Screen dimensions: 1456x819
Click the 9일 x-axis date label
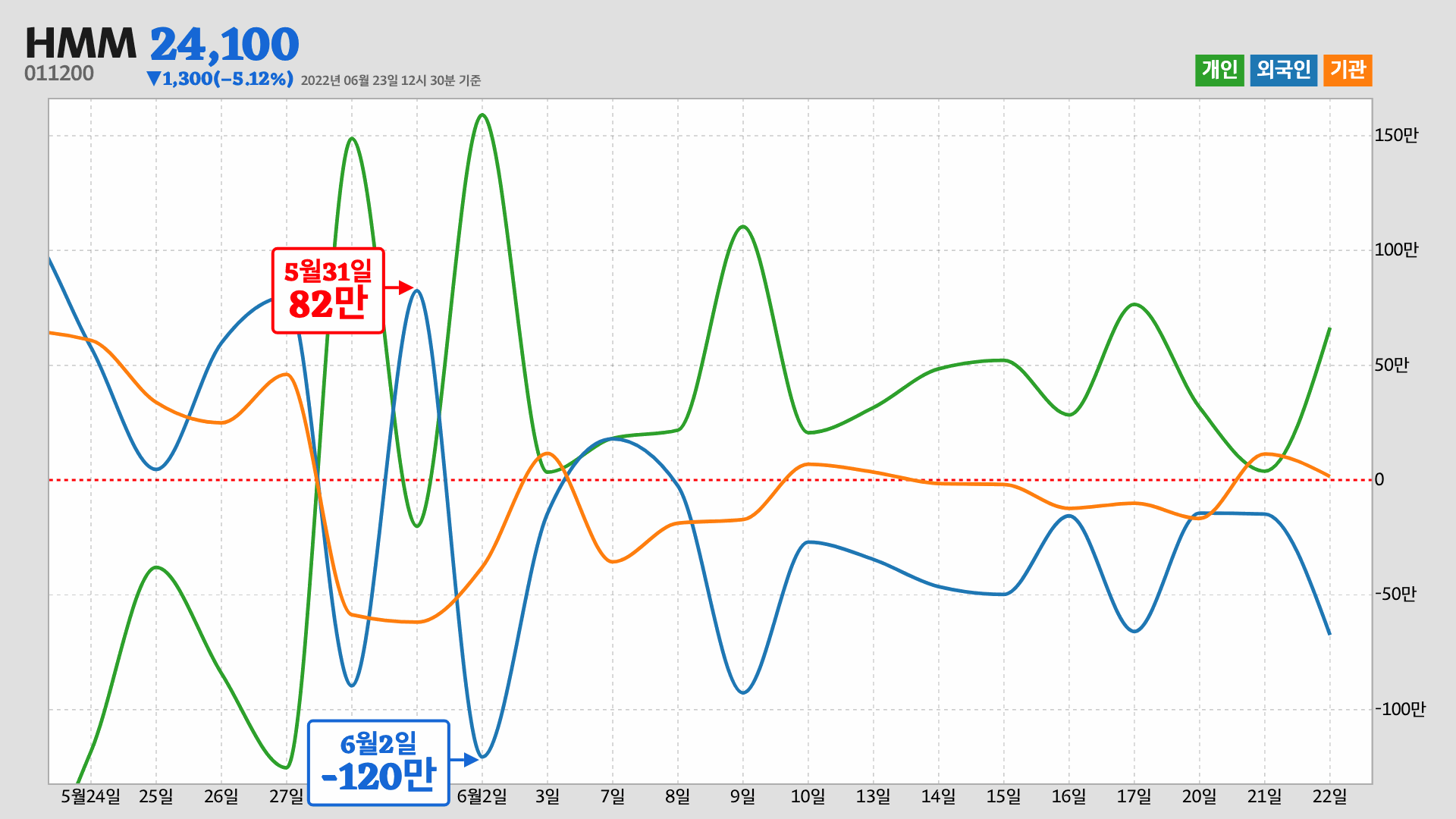(743, 797)
